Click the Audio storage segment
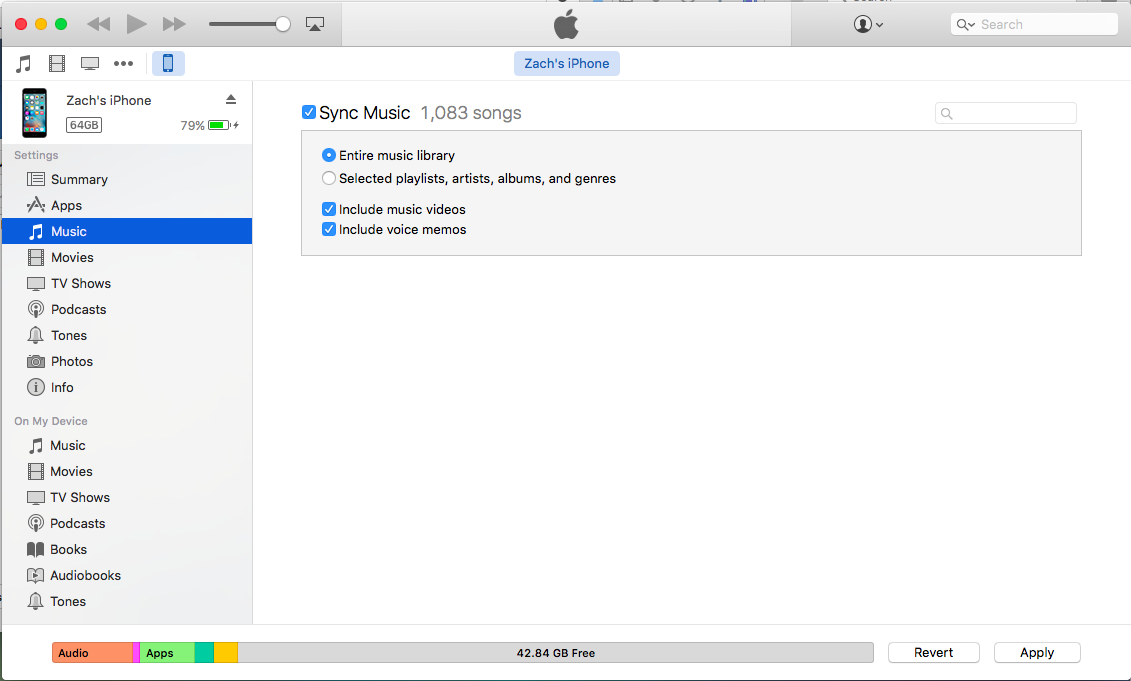This screenshot has width=1131, height=681. [x=92, y=653]
